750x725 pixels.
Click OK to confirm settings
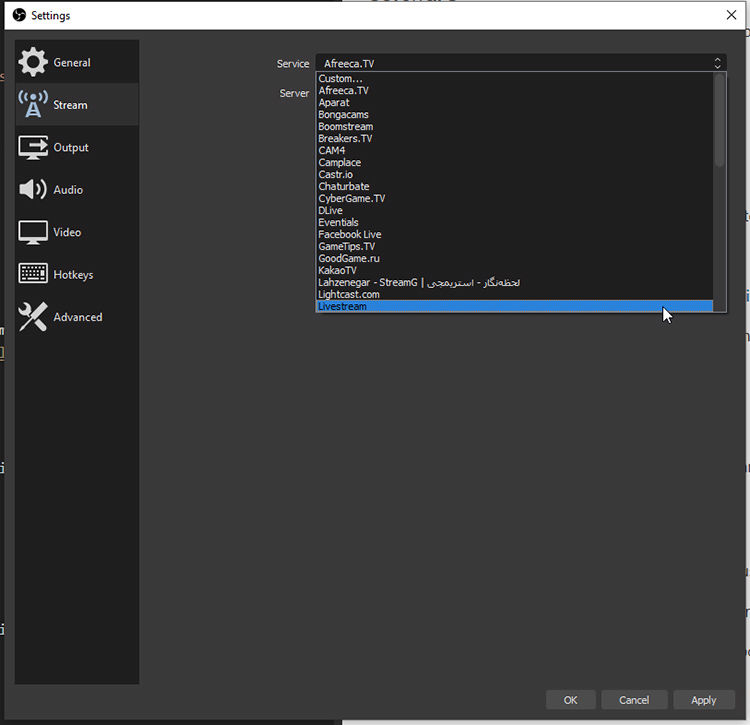[570, 700]
